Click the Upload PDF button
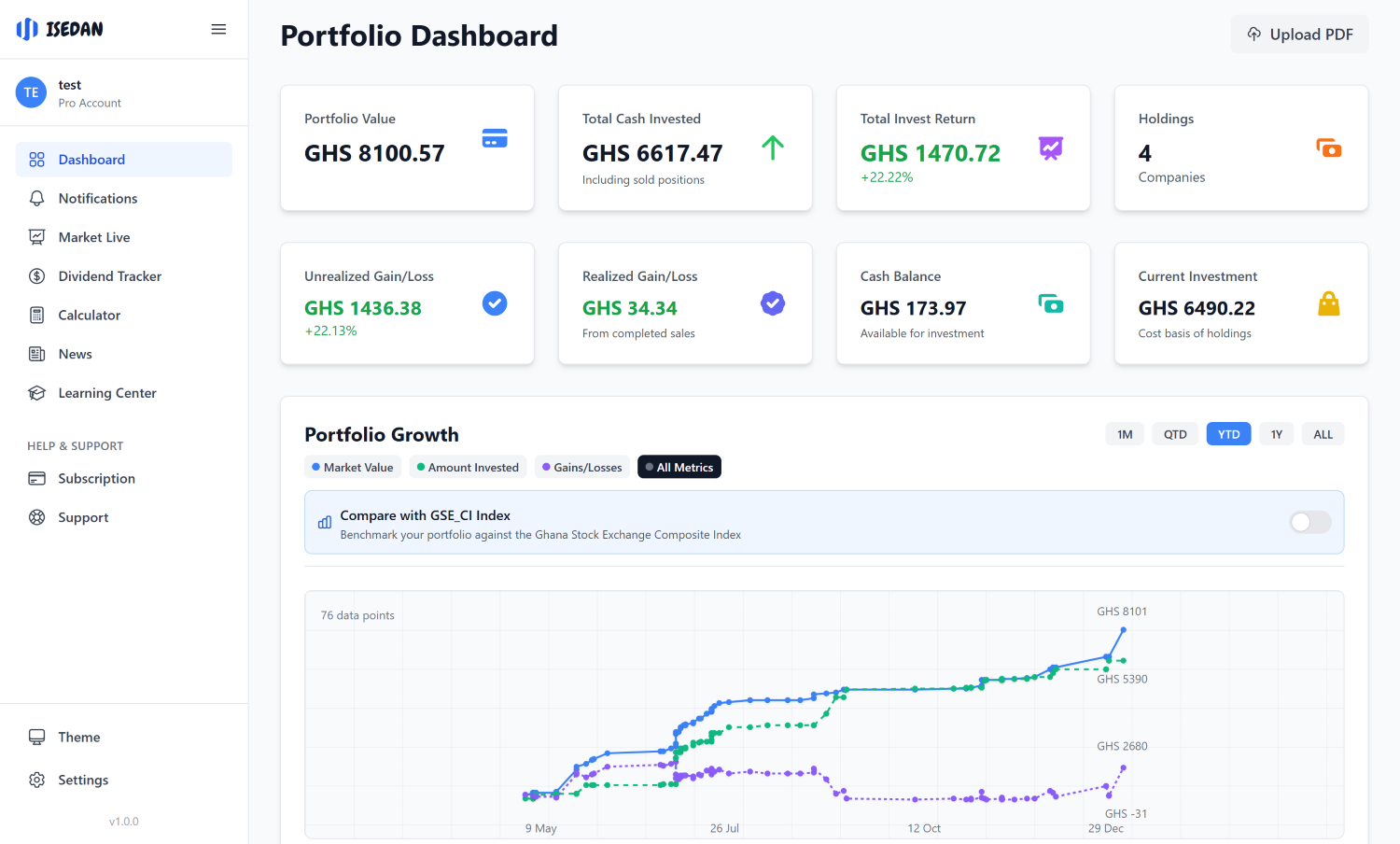This screenshot has width=1400, height=844. point(1299,34)
